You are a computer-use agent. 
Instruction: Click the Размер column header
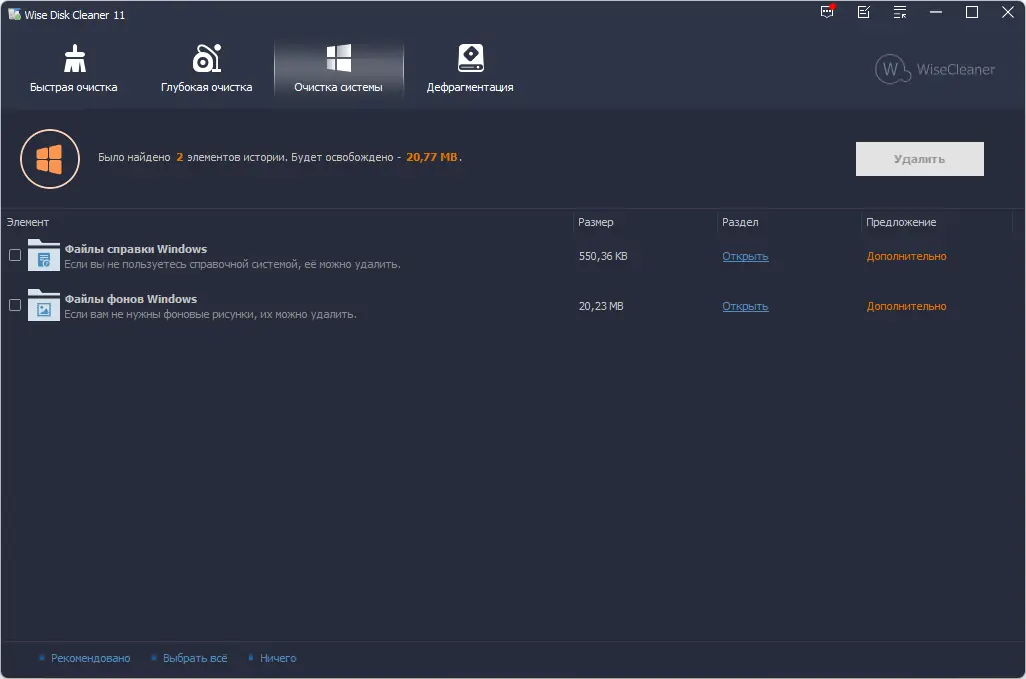coord(595,222)
